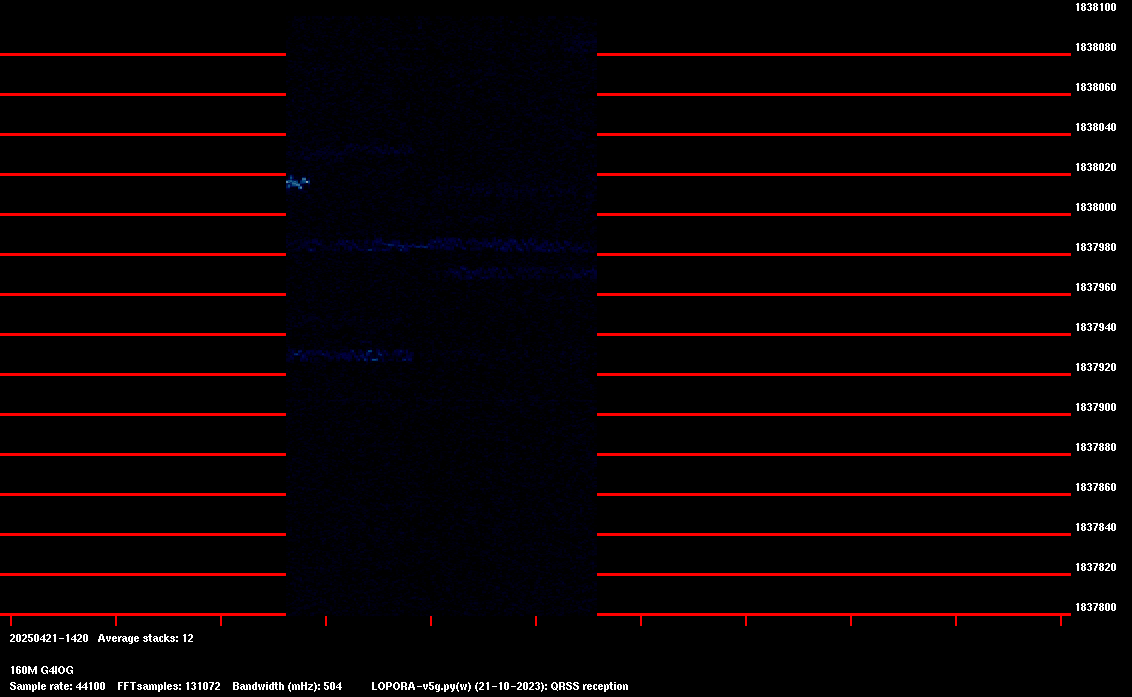Click the 1838000 frequency label
Screen dimensions: 1132x697
click(x=1095, y=207)
